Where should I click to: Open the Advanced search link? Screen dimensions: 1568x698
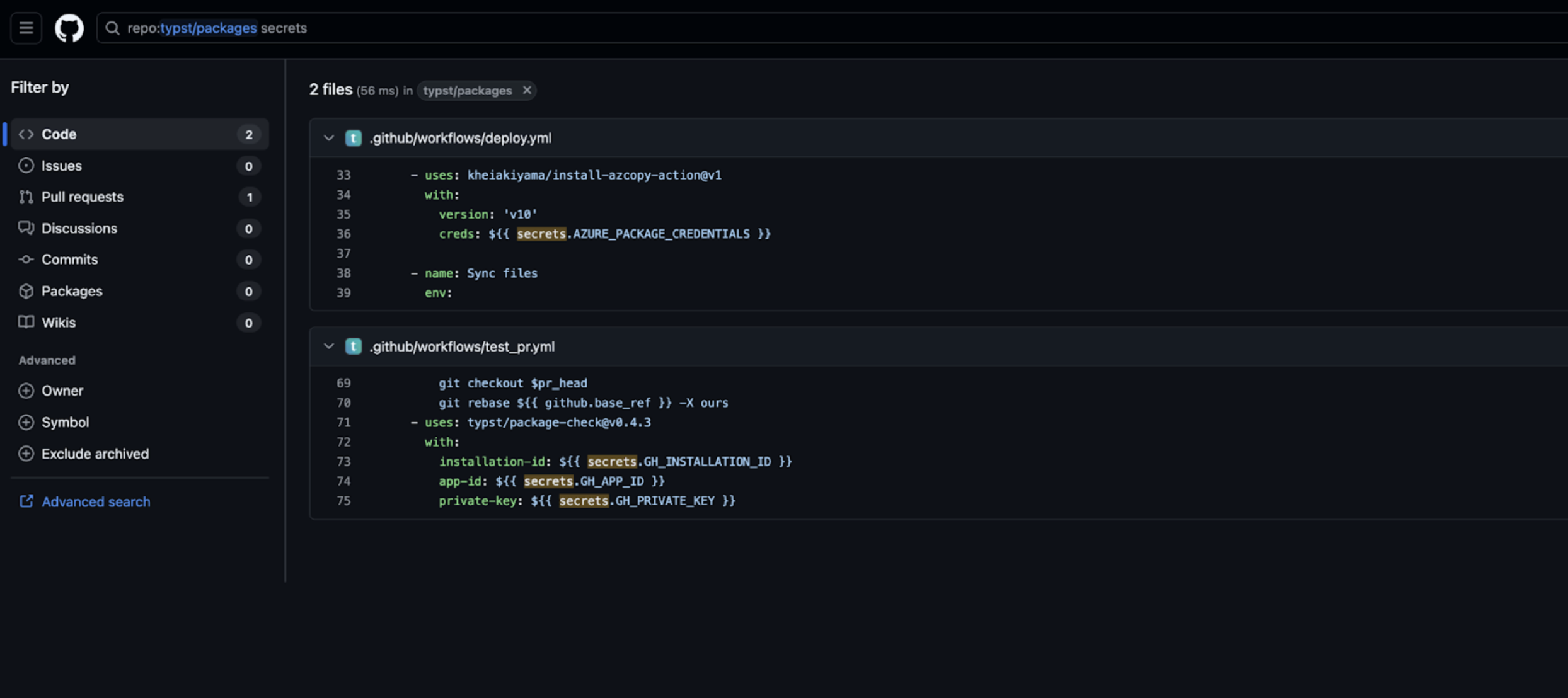95,501
